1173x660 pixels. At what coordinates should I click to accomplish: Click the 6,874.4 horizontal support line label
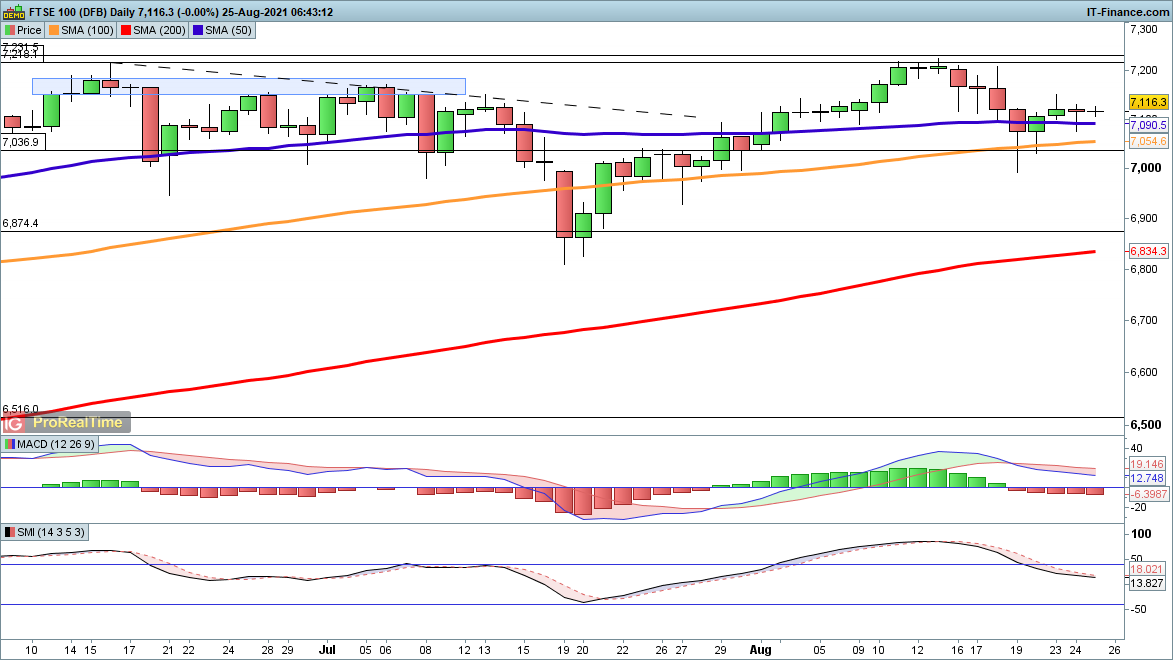[21, 223]
